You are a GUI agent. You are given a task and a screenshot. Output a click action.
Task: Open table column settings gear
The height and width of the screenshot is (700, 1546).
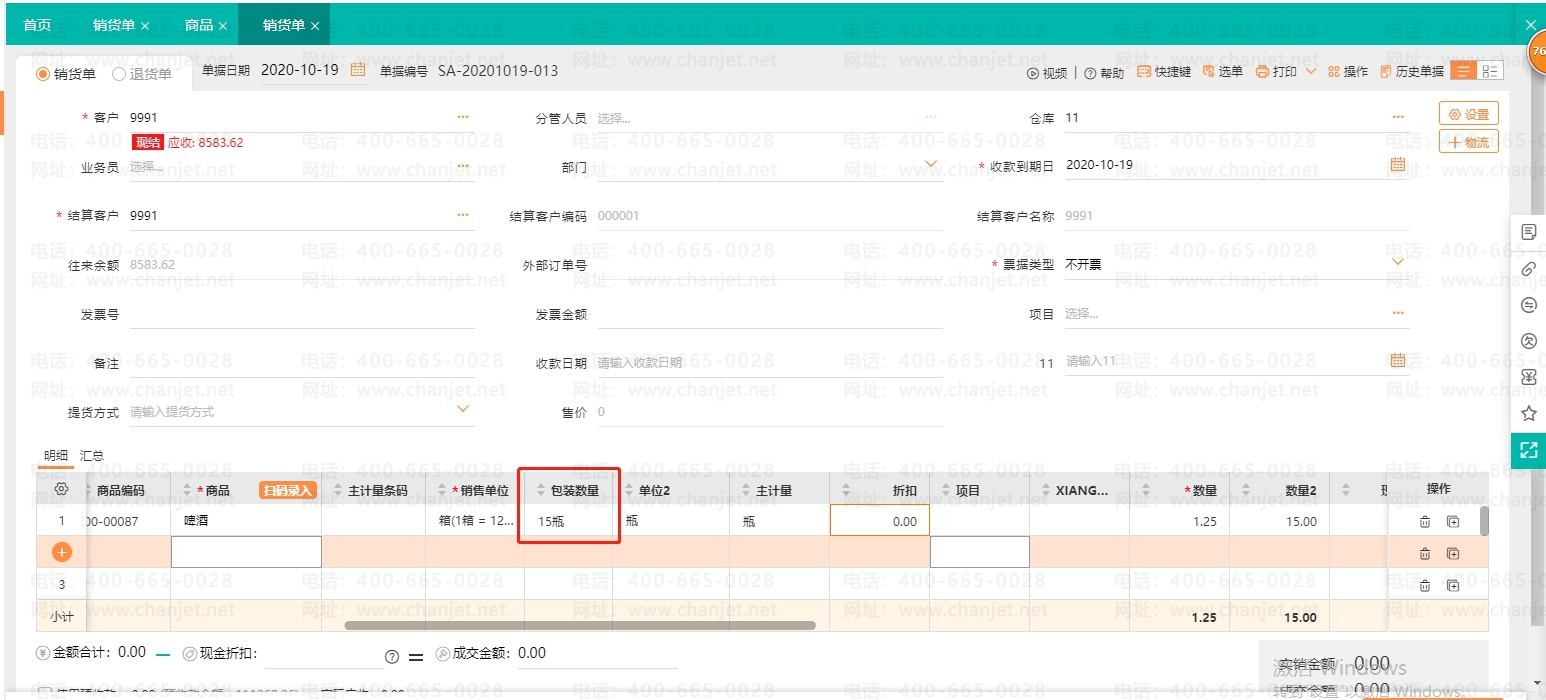(61, 489)
